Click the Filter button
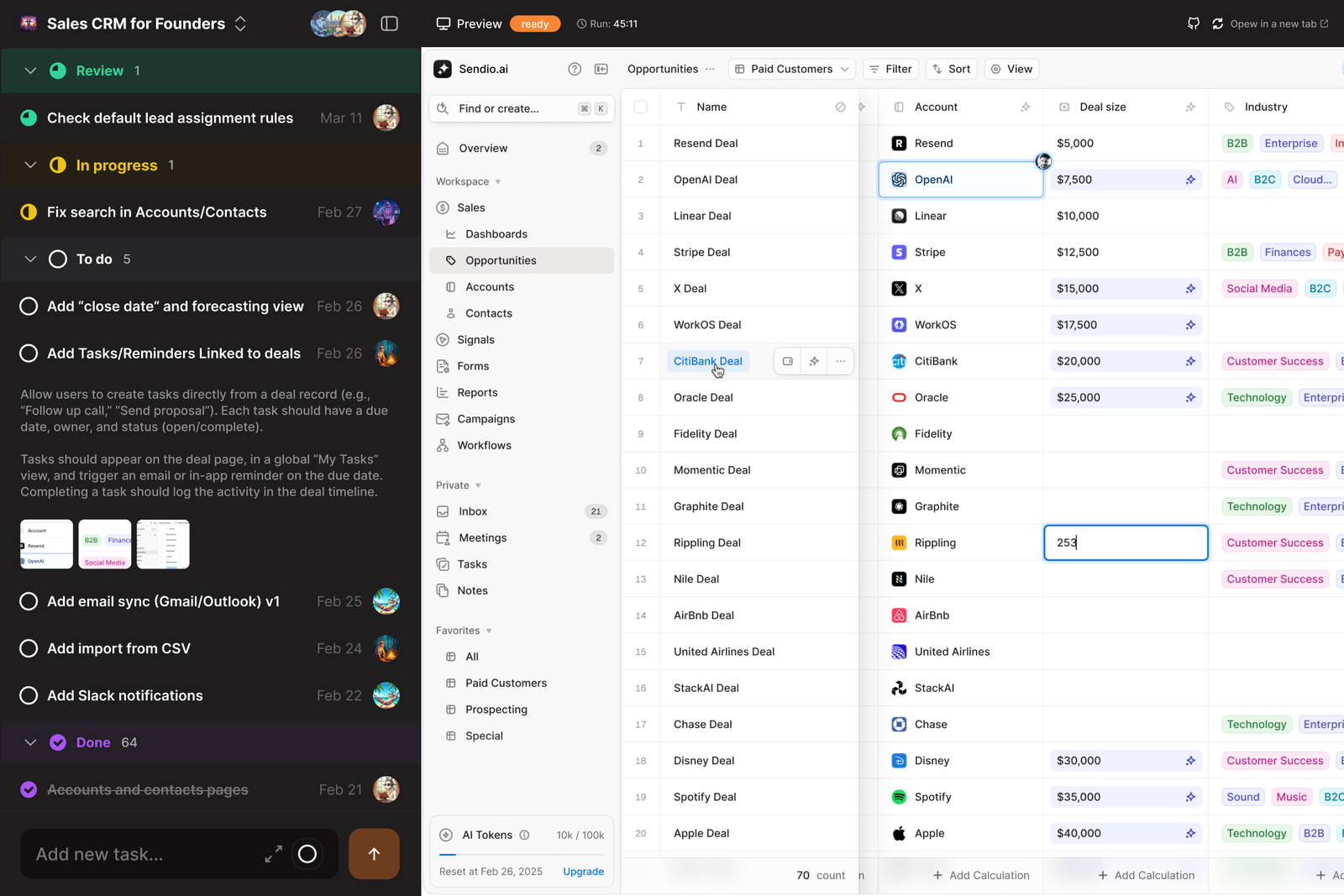The height and width of the screenshot is (896, 1344). point(890,69)
